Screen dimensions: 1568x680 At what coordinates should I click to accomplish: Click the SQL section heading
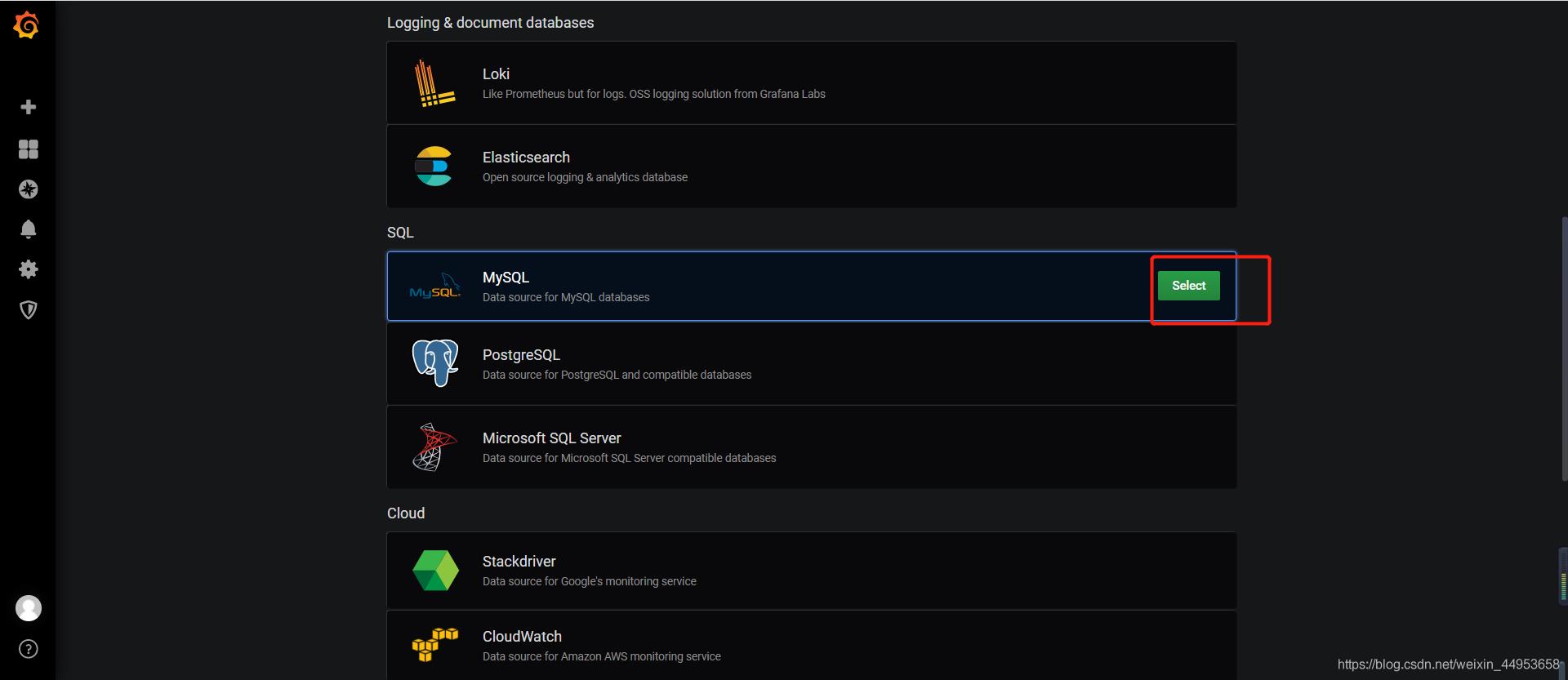point(400,233)
